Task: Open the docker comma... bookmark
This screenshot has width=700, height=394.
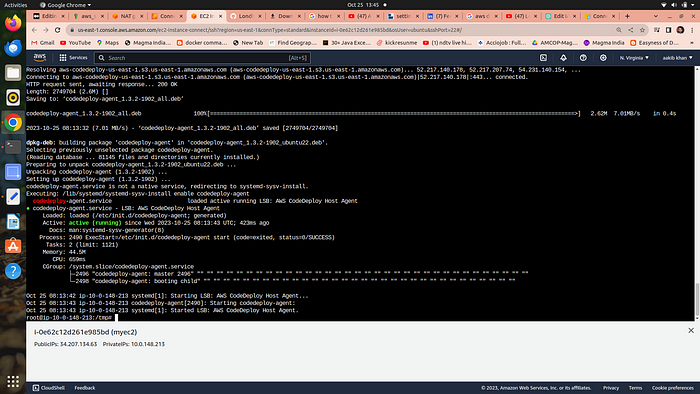Action: pyautogui.click(x=202, y=43)
